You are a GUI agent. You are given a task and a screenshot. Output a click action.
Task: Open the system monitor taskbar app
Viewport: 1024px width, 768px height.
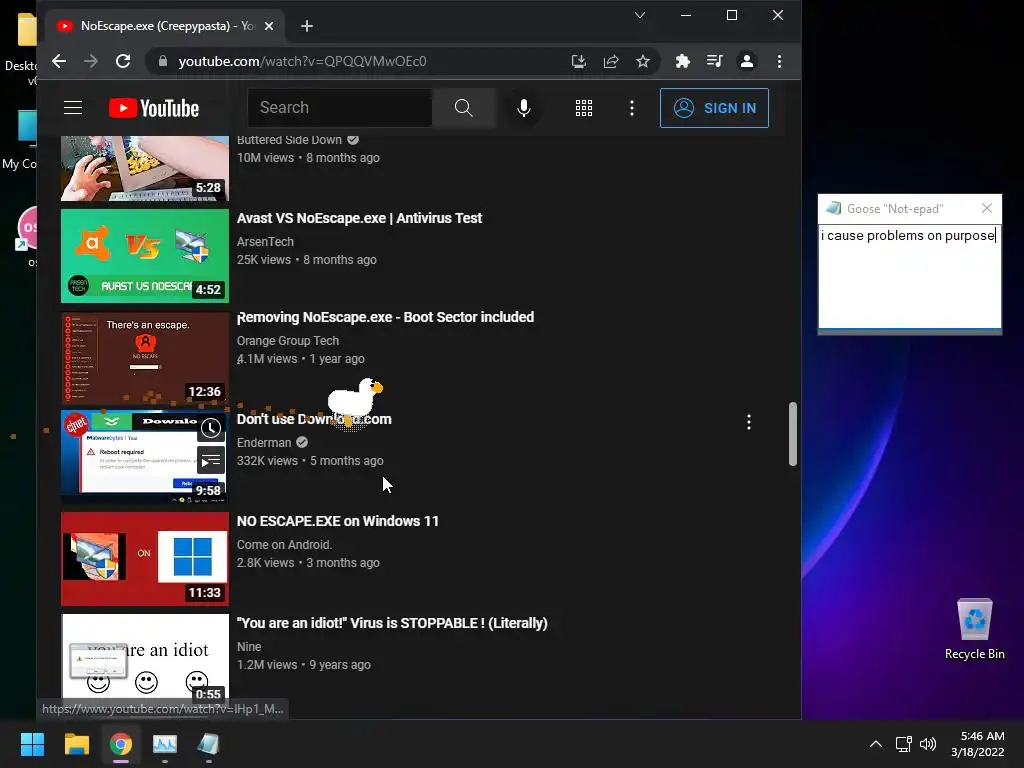(165, 744)
